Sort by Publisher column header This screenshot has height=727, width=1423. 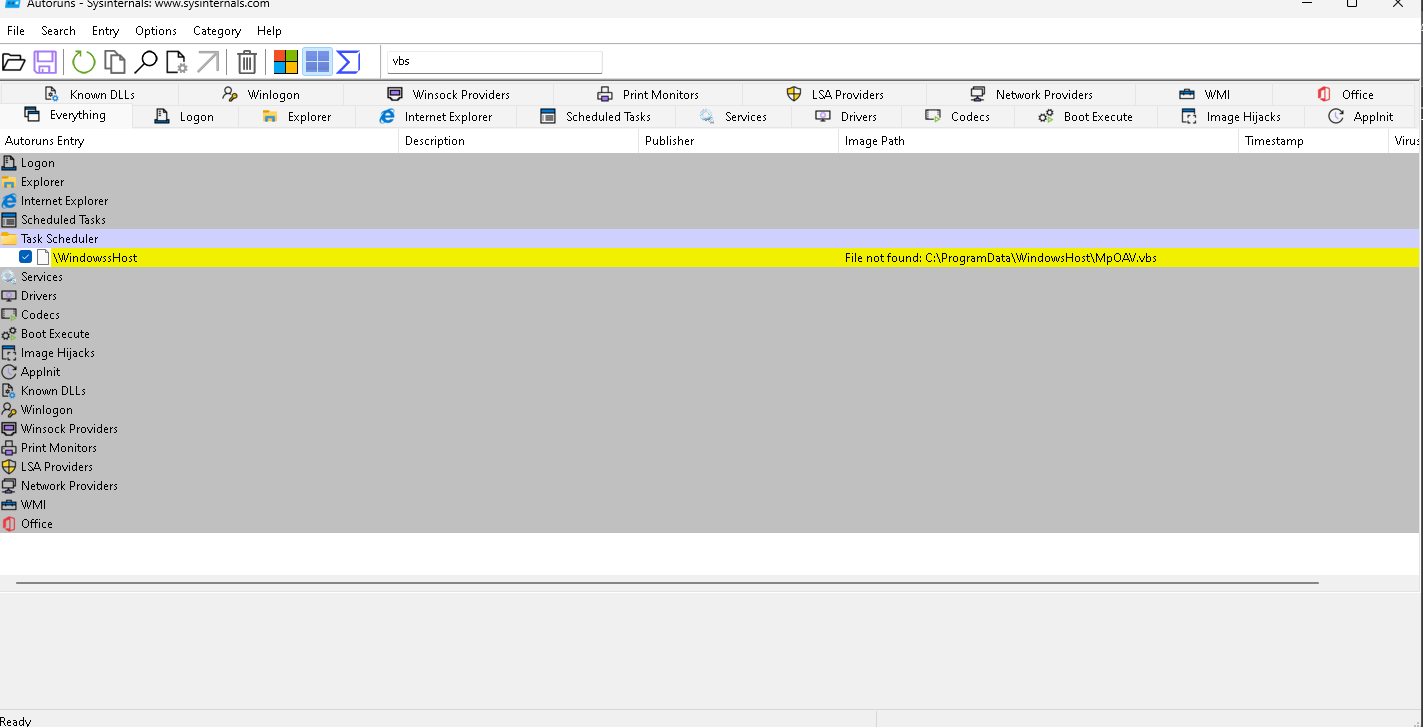coord(739,141)
